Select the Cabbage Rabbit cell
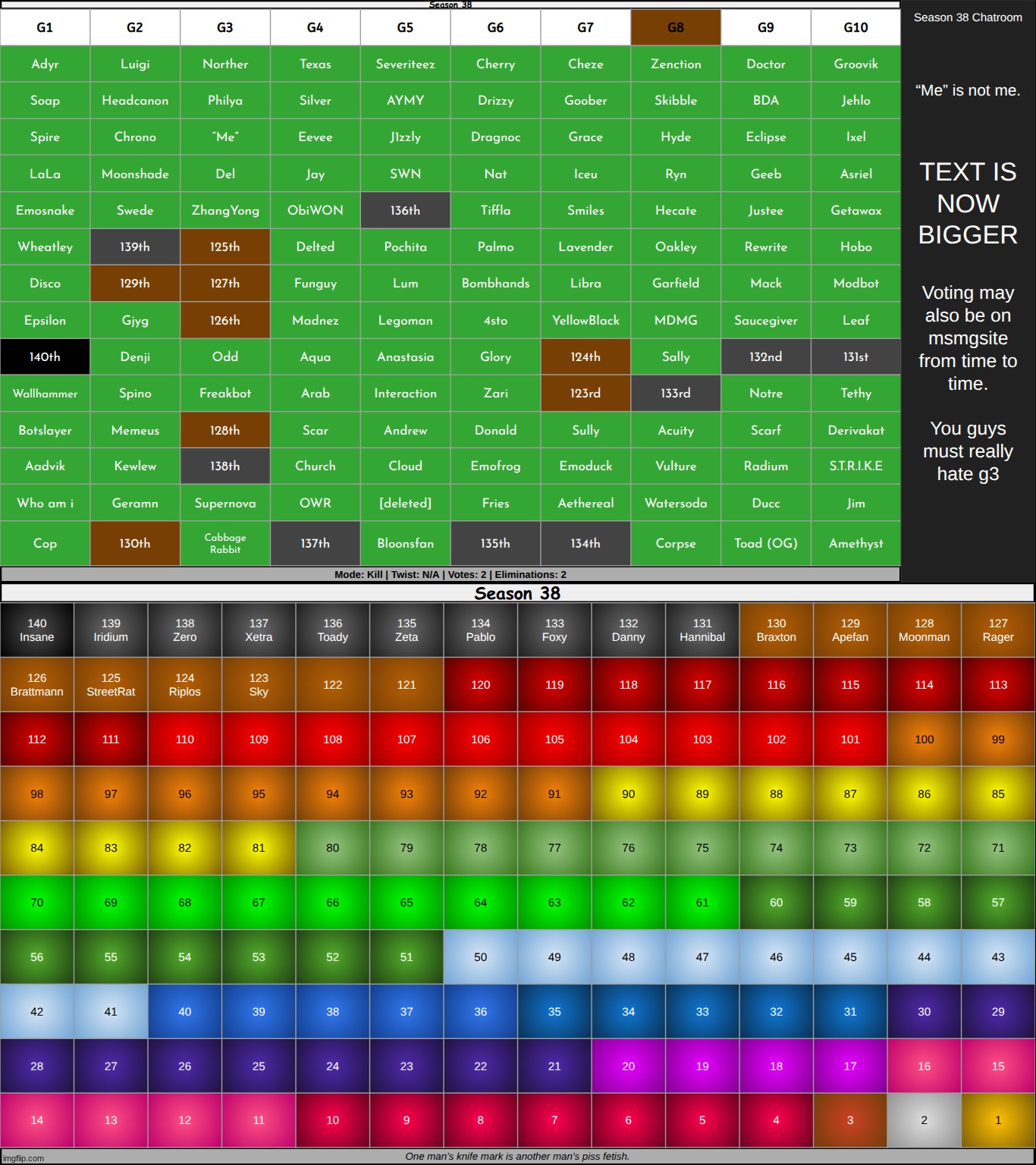This screenshot has width=1036, height=1165. pyautogui.click(x=225, y=543)
